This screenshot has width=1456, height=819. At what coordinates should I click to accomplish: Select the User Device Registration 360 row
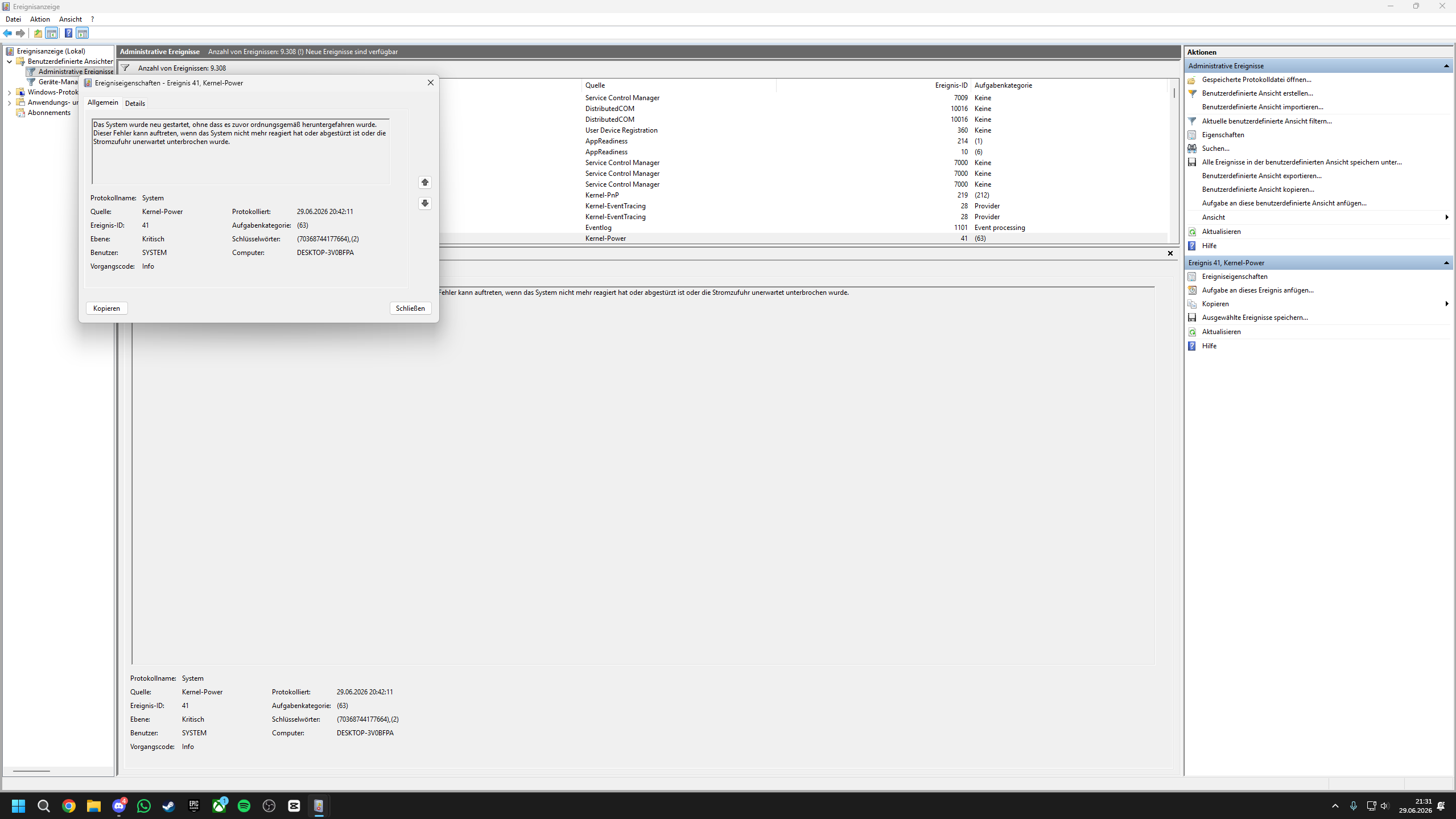tap(803, 130)
